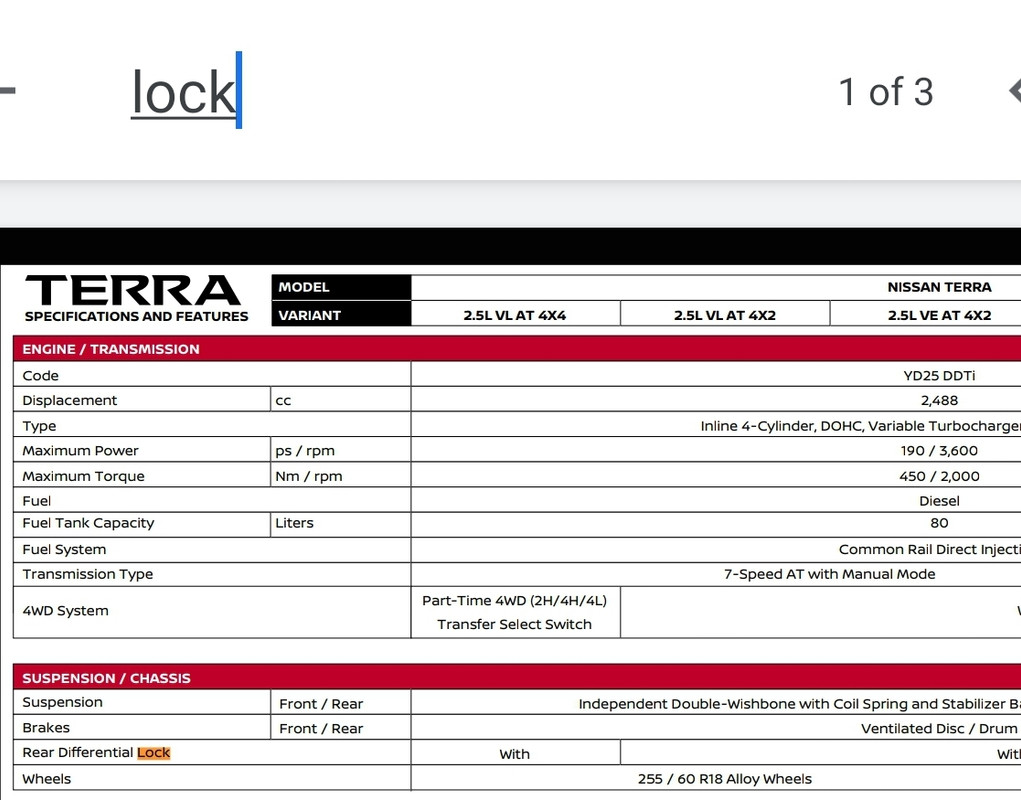Click the "Transmission Type" row label
This screenshot has width=1021, height=800.
click(87, 574)
